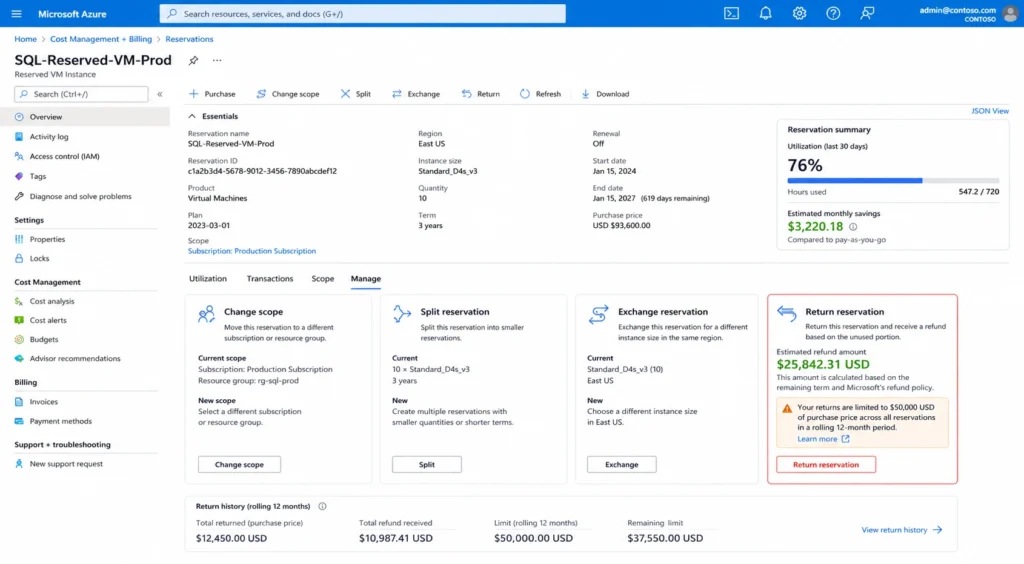Go to Home breadcrumb
The height and width of the screenshot is (564, 1024).
25,39
